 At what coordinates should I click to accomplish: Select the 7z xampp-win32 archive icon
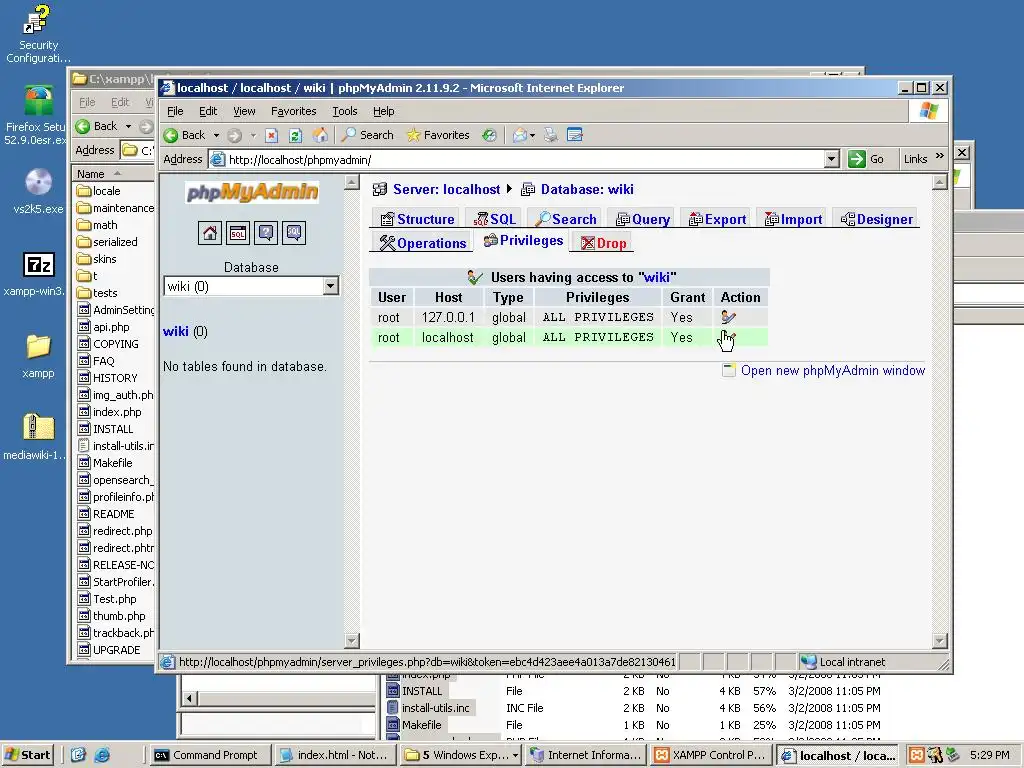point(38,274)
